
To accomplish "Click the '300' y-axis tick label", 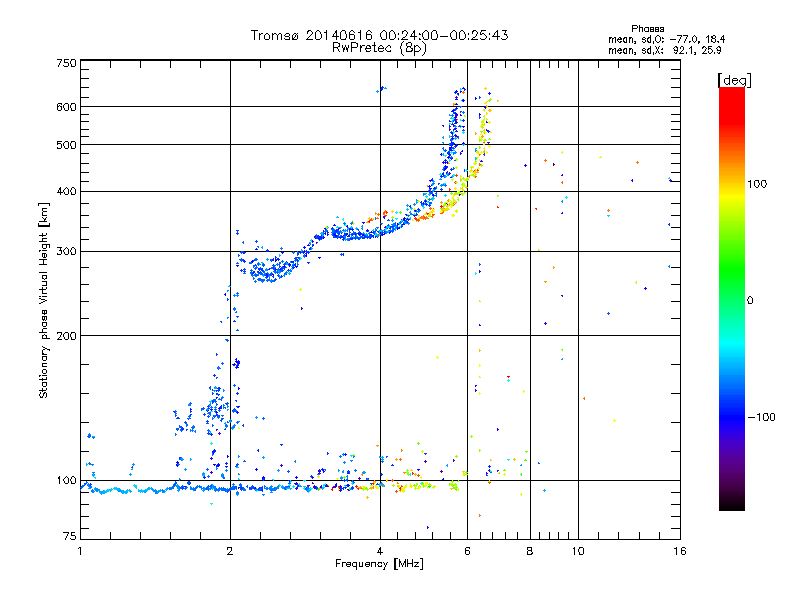I will (x=66, y=252).
